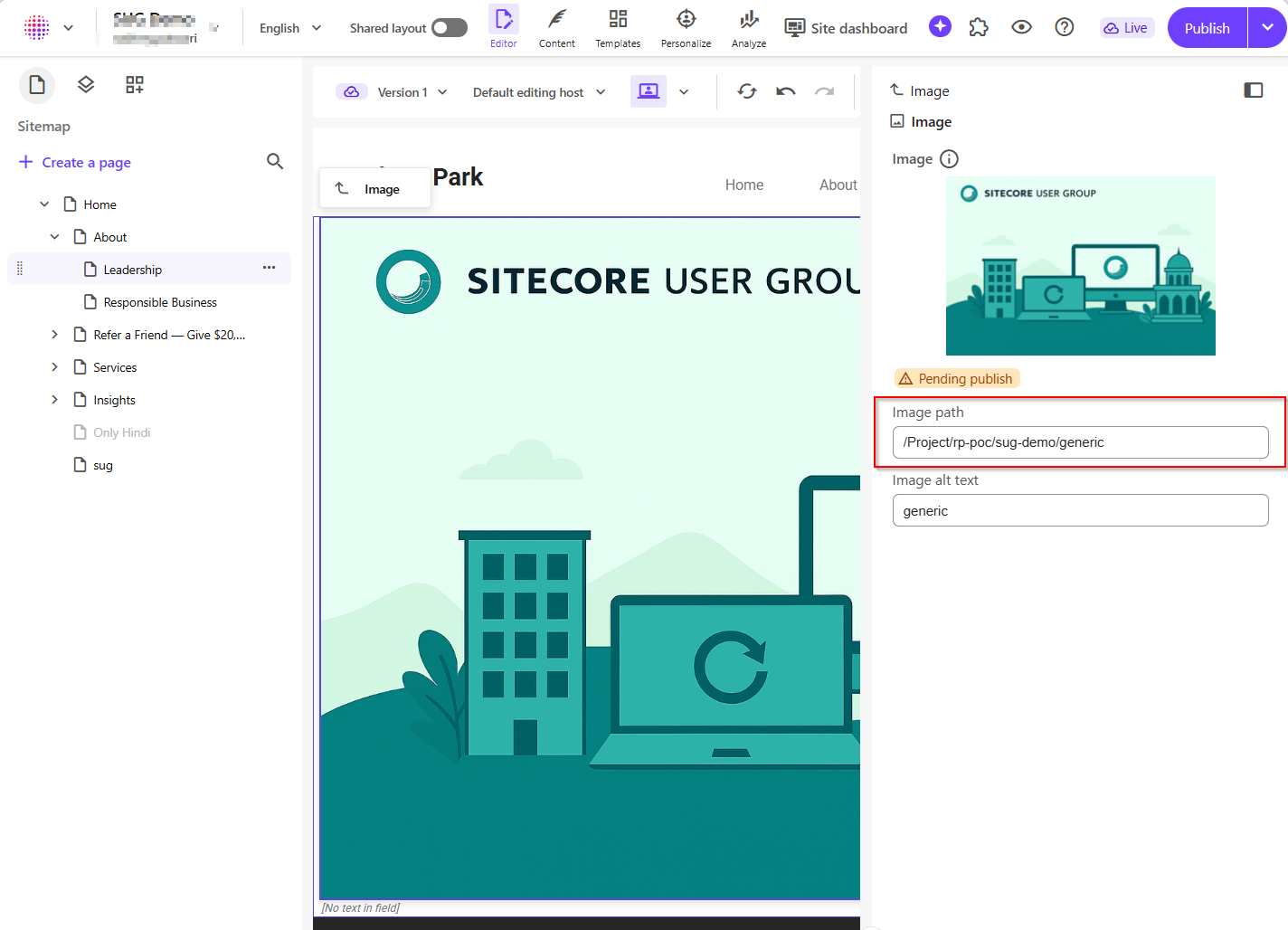Undo the last change
Viewport: 1288px width, 930px height.
tap(786, 91)
